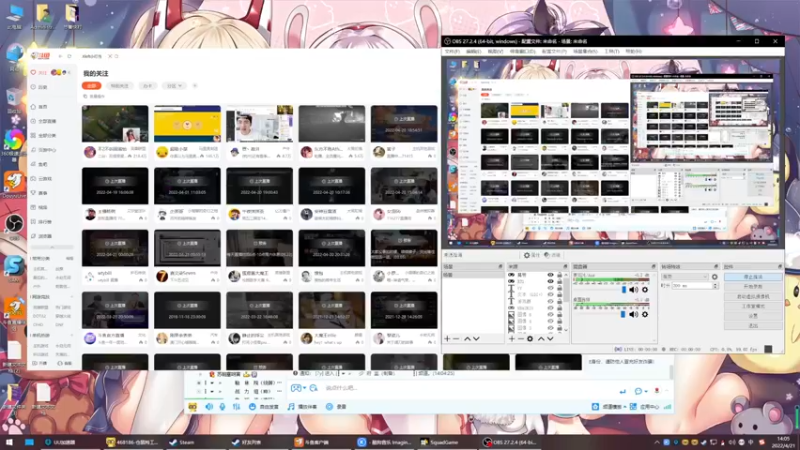
Task: Adjust the transition duration stepper arrows
Action: (715, 286)
